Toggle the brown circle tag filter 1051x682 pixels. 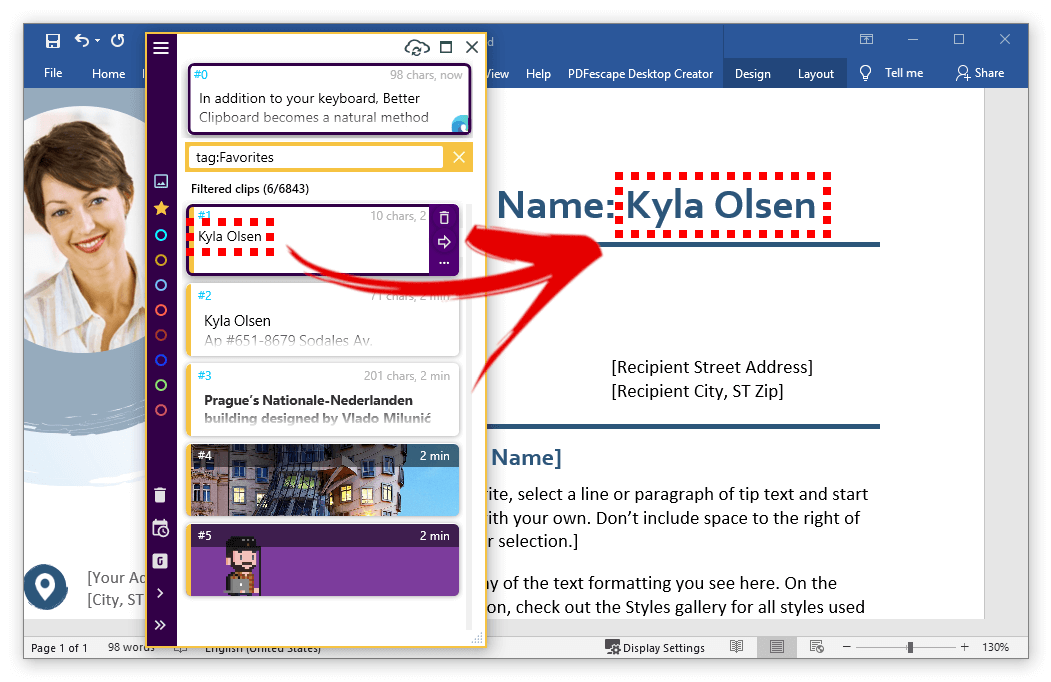[x=161, y=335]
